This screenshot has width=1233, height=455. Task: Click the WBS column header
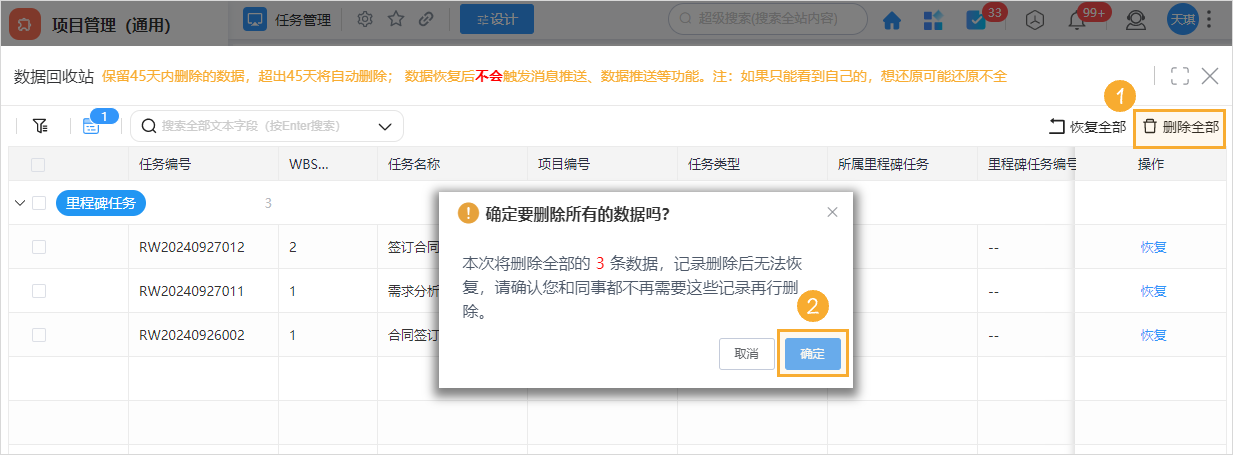pyautogui.click(x=309, y=164)
